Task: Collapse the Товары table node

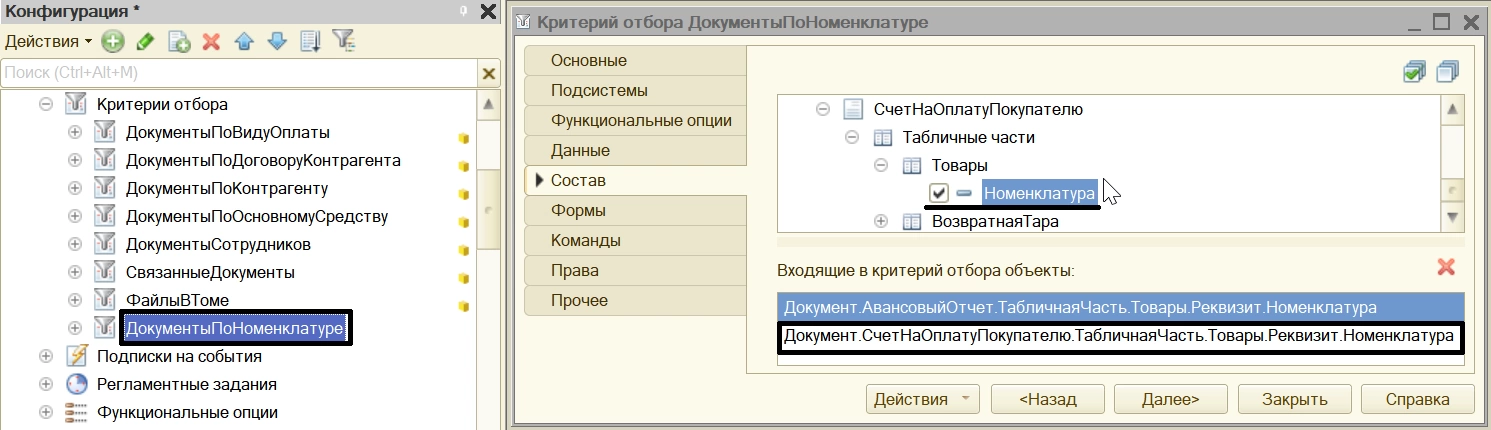Action: pyautogui.click(x=881, y=165)
